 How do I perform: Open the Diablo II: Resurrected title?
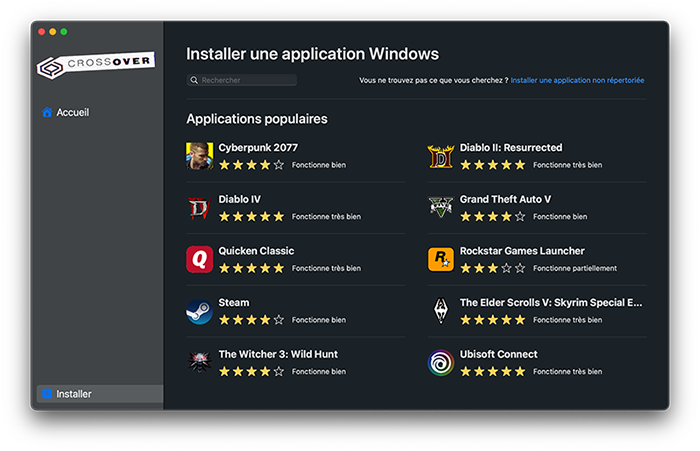[x=511, y=148]
